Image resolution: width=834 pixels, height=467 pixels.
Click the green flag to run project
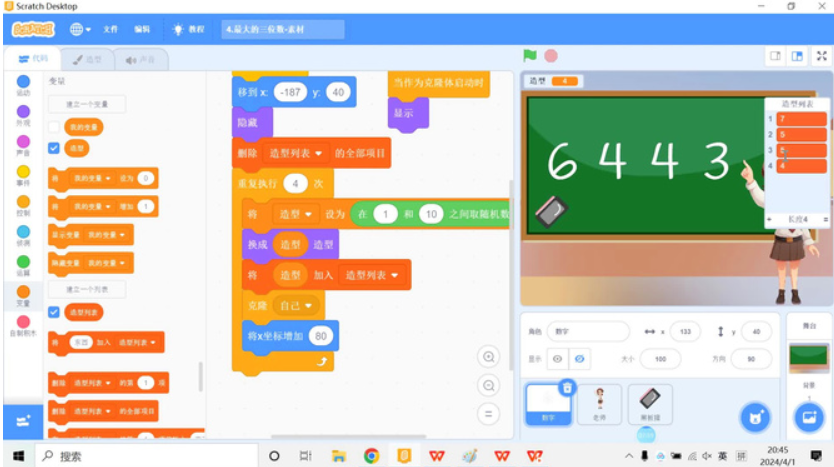pyautogui.click(x=530, y=55)
